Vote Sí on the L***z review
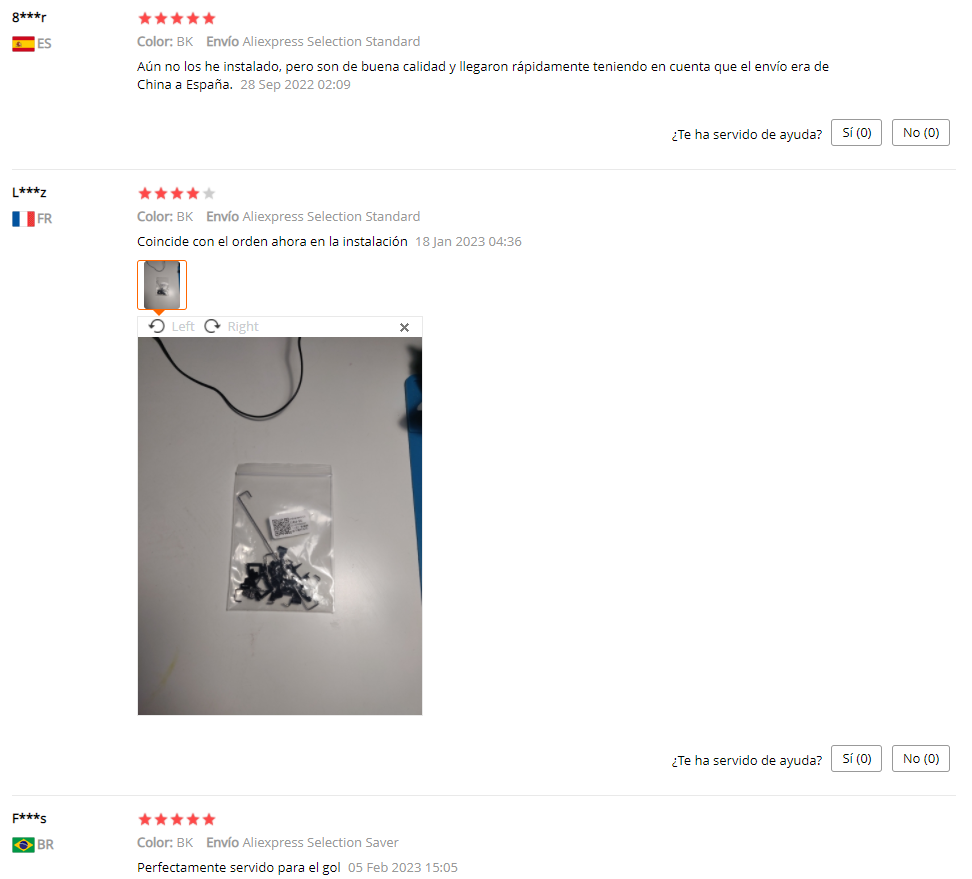This screenshot has width=972, height=879. (856, 759)
